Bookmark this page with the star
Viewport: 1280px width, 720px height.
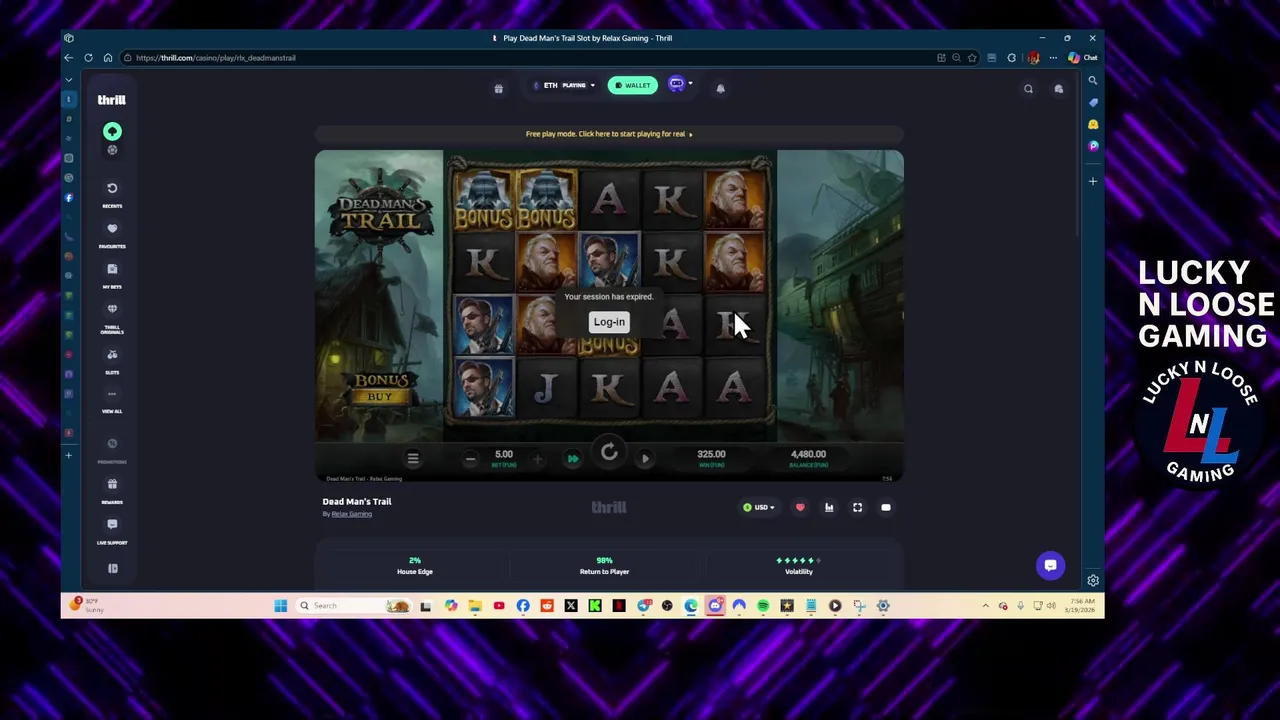972,58
